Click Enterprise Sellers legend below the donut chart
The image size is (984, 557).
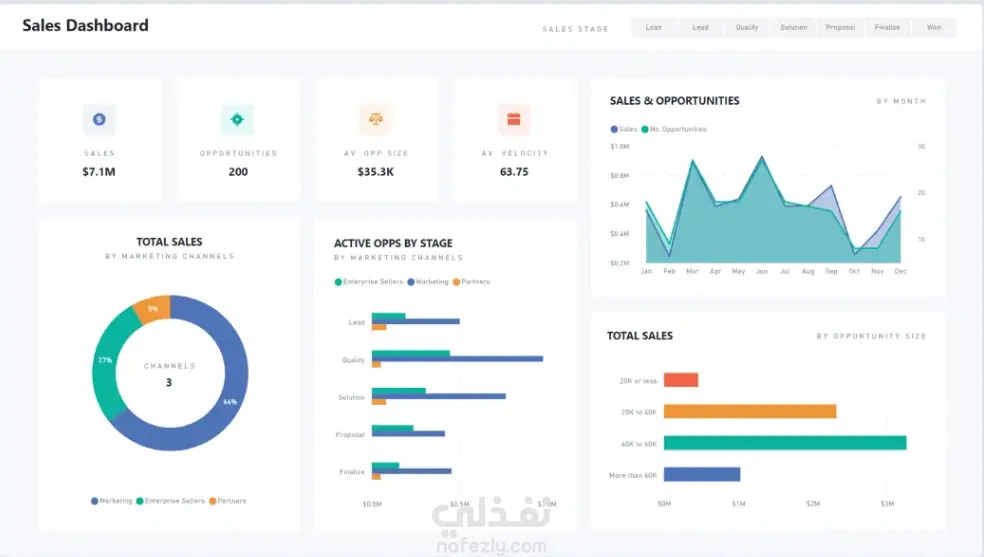[x=171, y=501]
